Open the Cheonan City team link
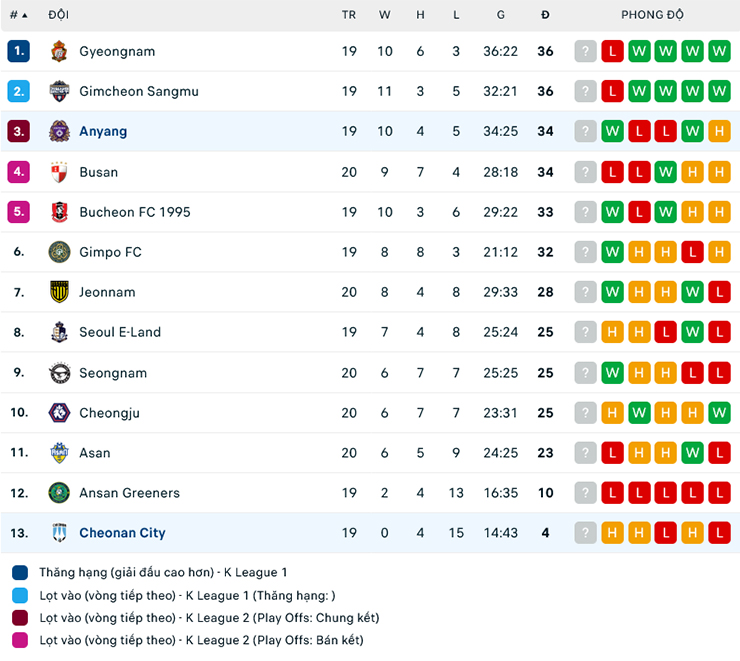740x661 pixels. [122, 533]
